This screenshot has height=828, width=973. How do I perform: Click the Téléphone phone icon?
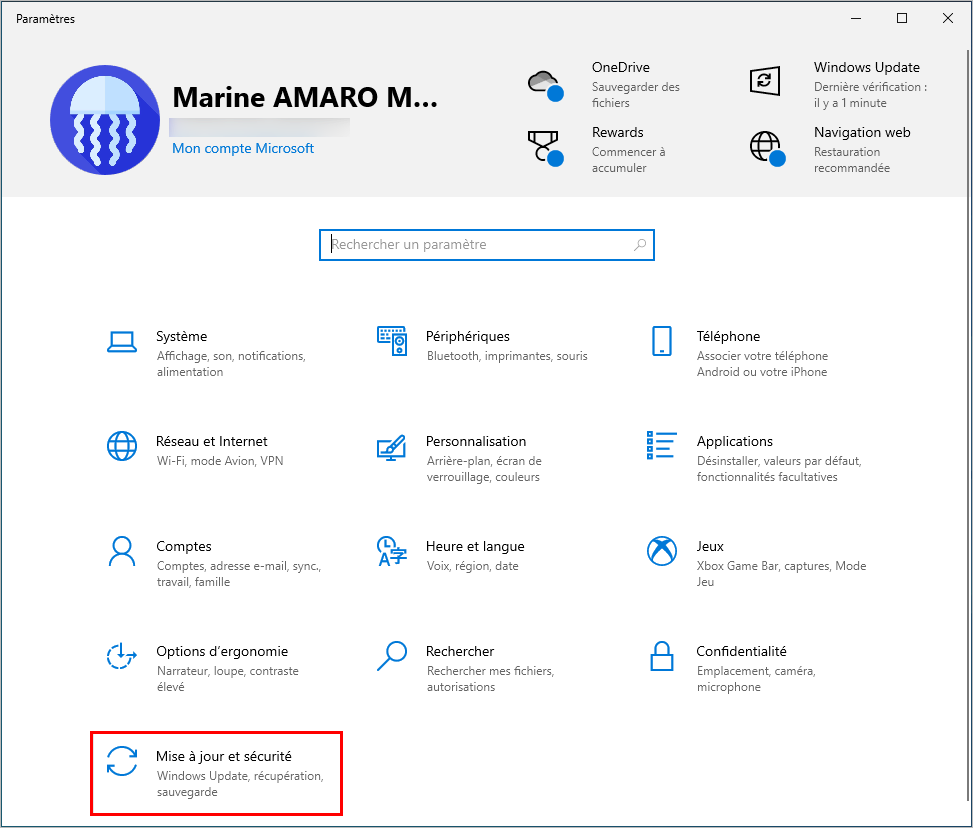(x=661, y=341)
